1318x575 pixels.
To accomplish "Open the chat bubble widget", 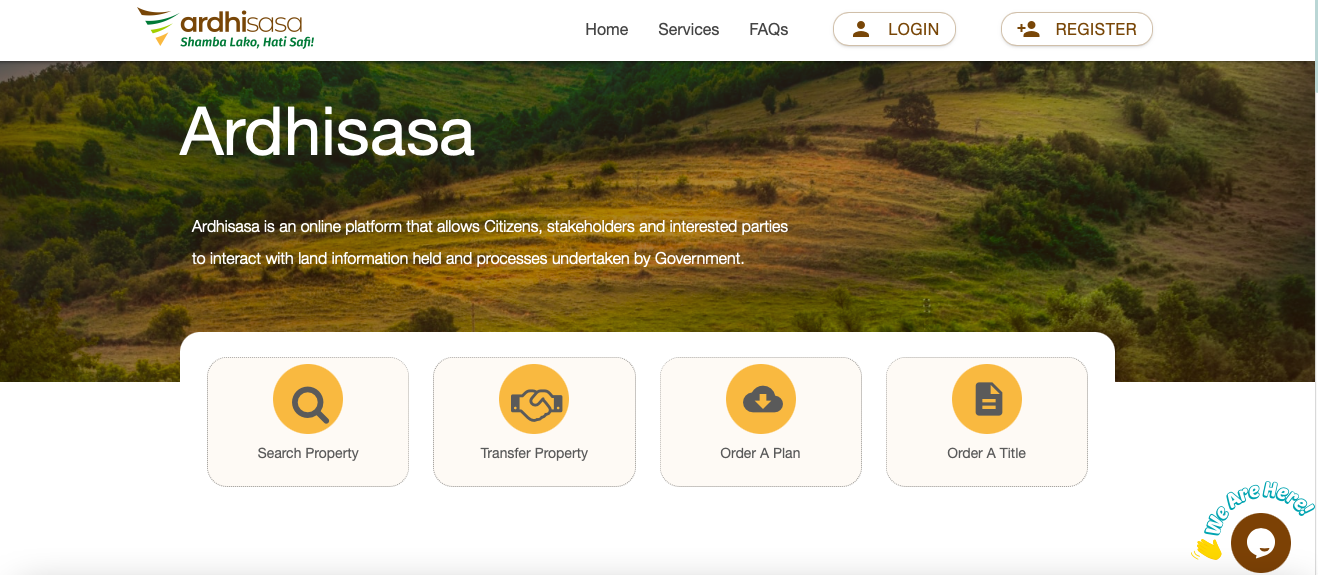I will coord(1260,543).
